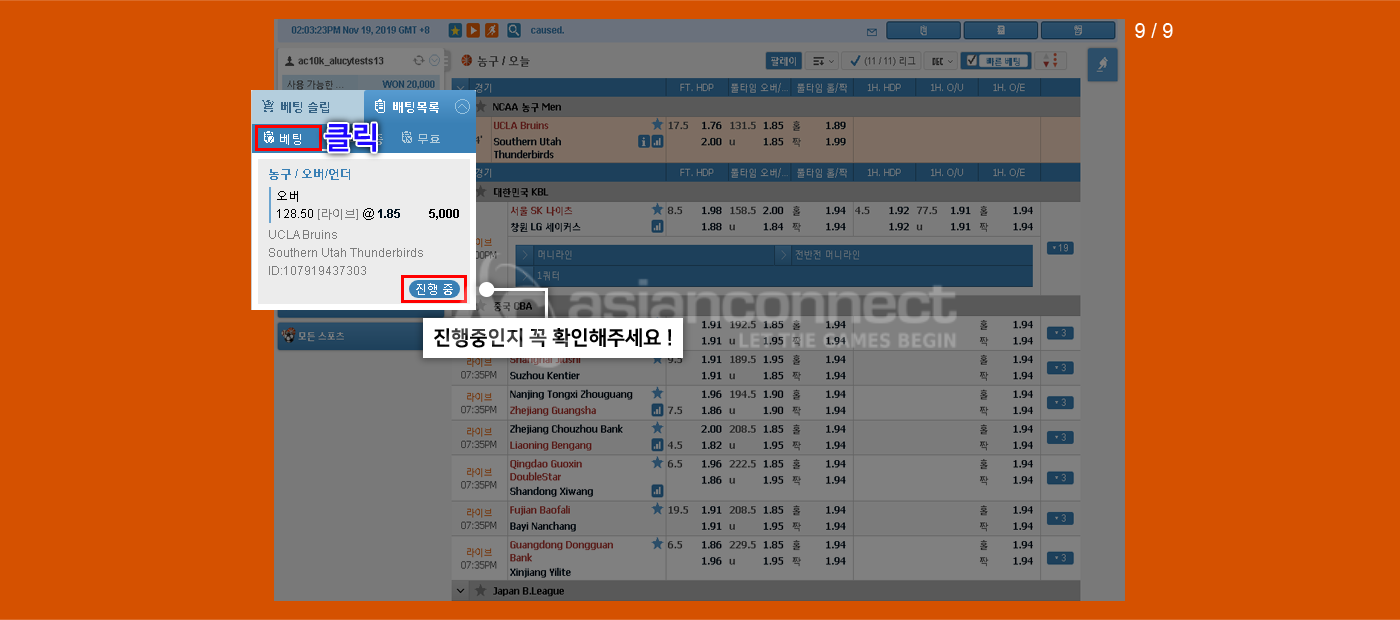Click first blue button in top-right header

pos(923,30)
